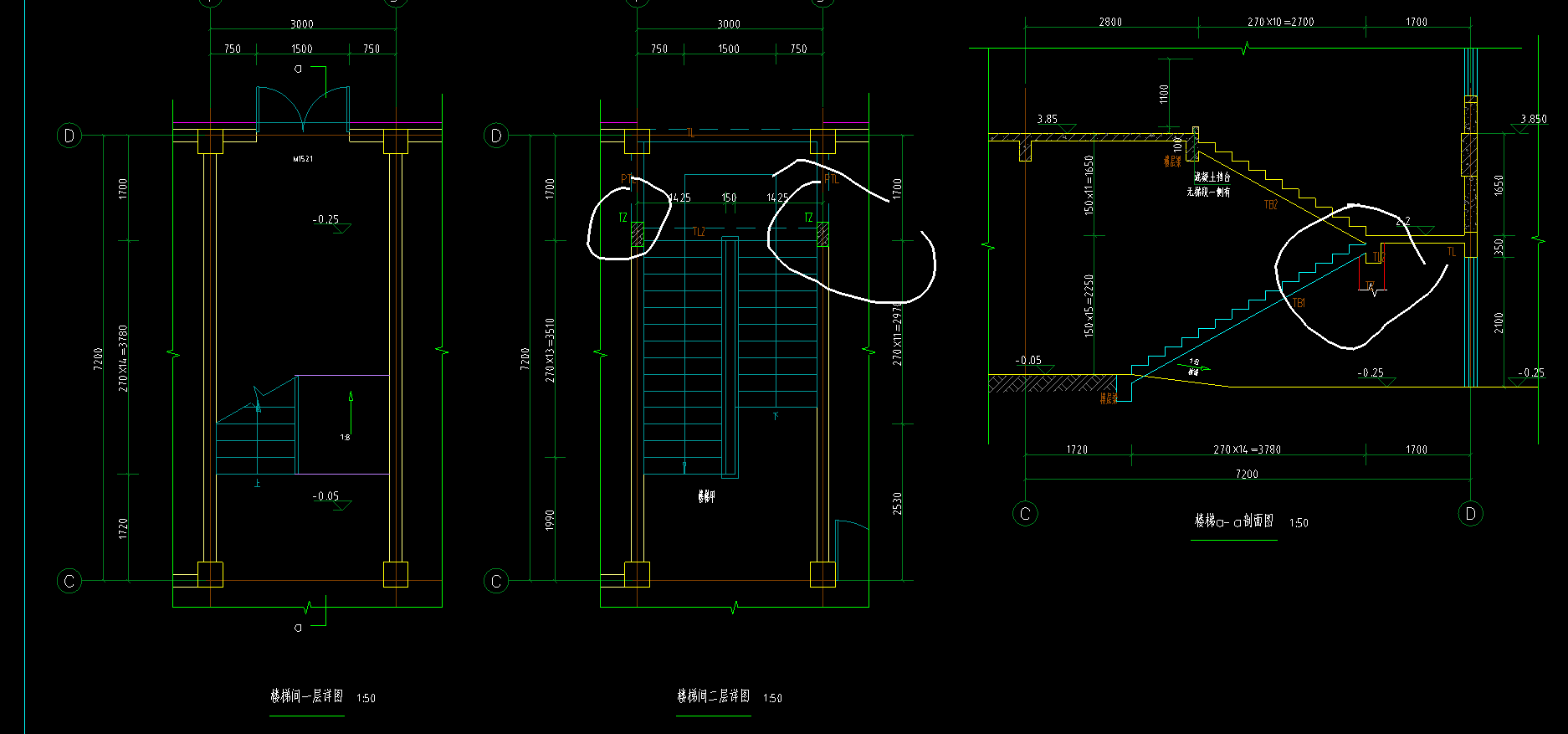Click the 楼梯间一层详图 drawing title
1568x734 pixels.
click(306, 696)
